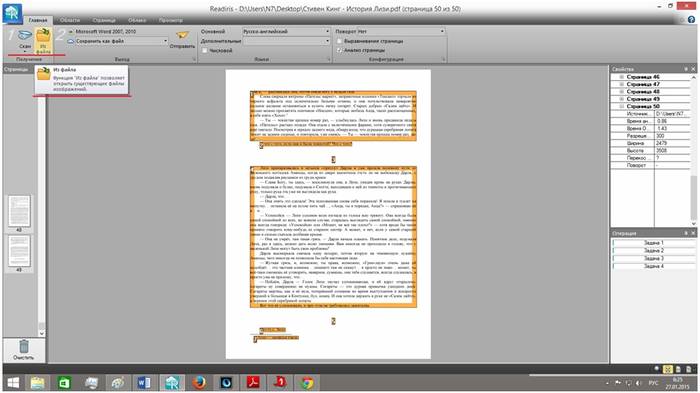
Task: Open Microsoft Word from the taskbar
Action: [x=144, y=382]
